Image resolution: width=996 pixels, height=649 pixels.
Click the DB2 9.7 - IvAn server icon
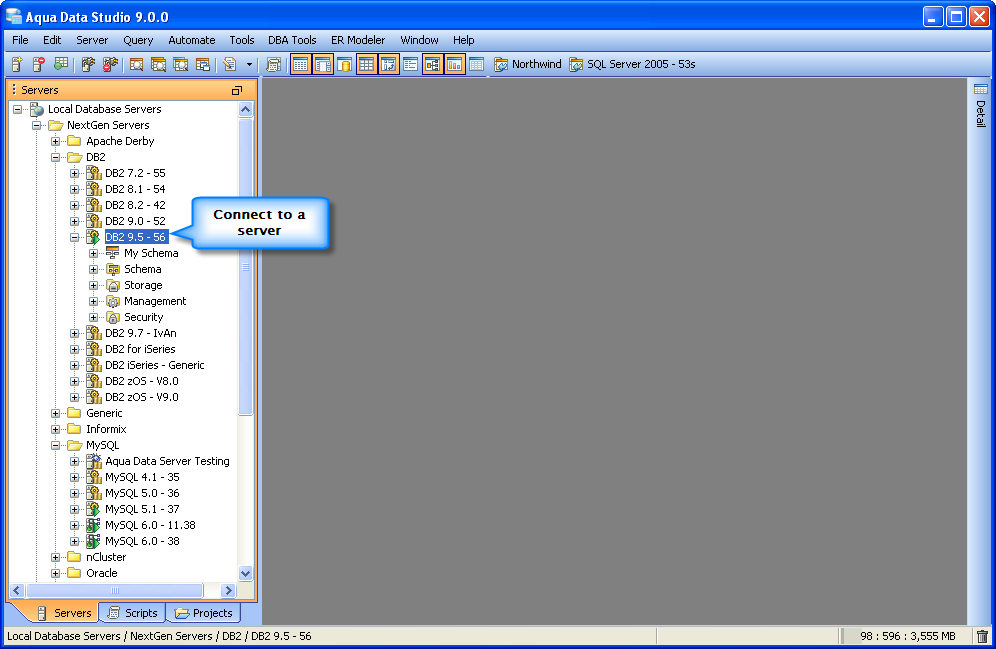tap(94, 333)
